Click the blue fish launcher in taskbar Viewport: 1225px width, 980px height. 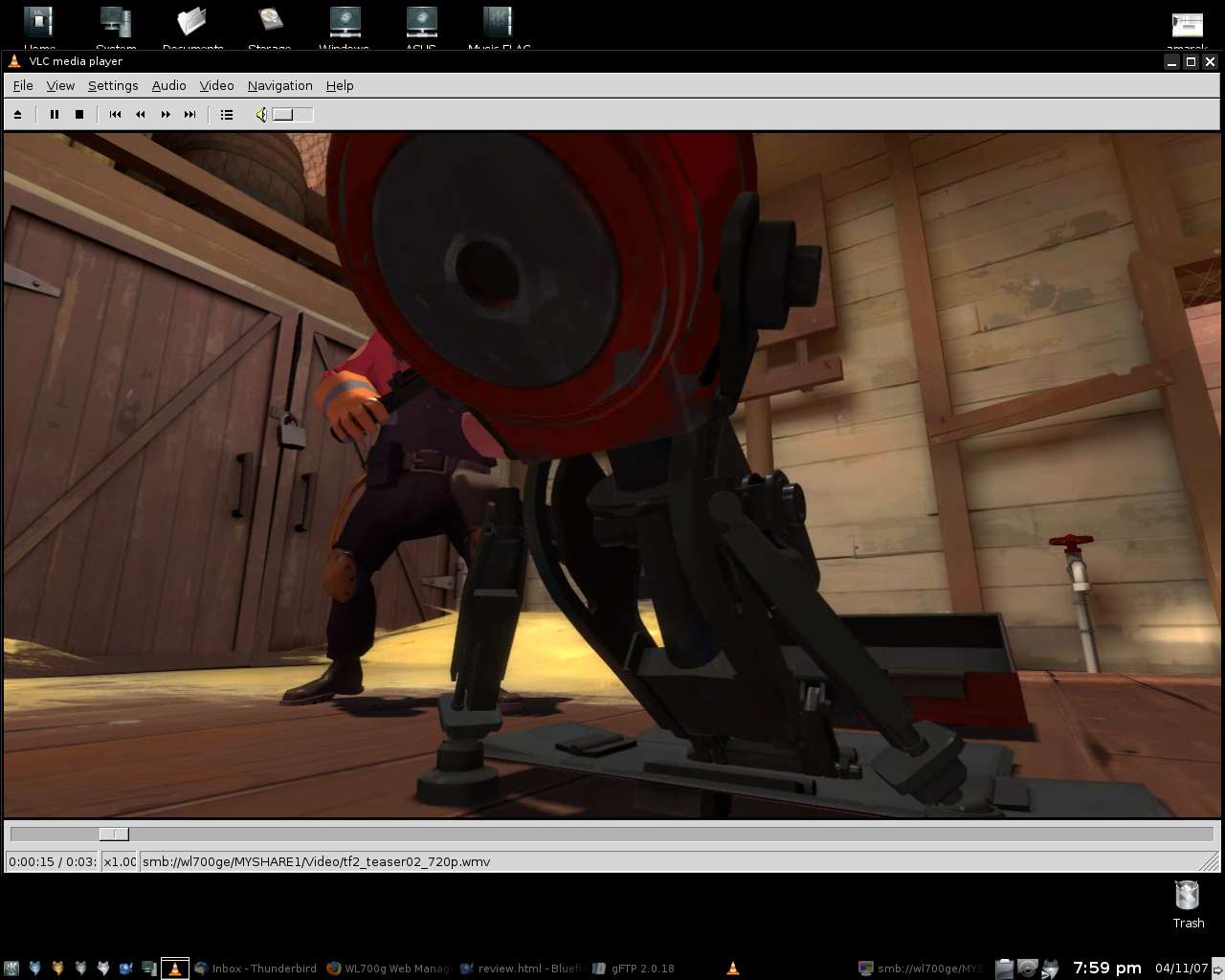point(126,969)
